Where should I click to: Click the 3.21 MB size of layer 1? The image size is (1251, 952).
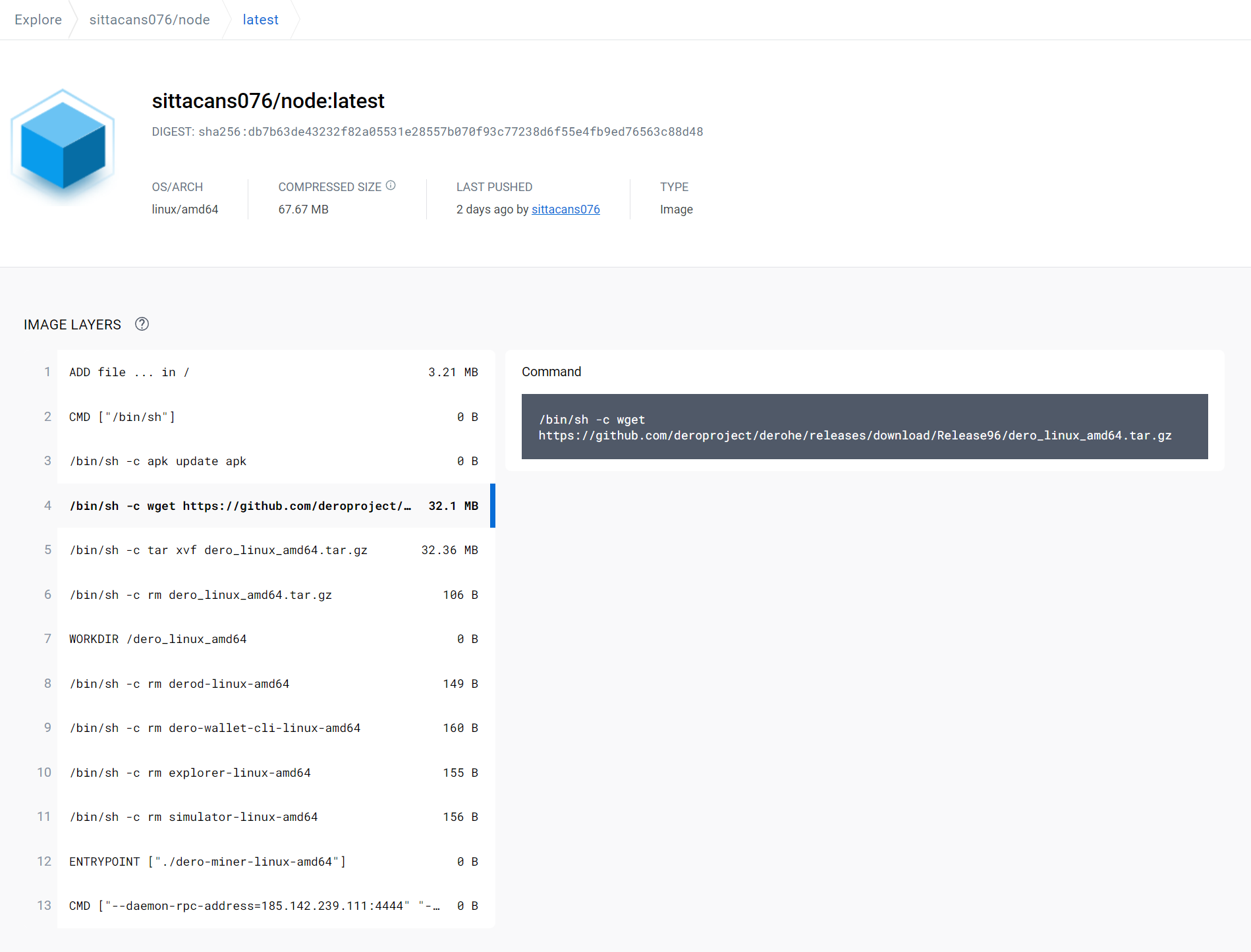[453, 372]
